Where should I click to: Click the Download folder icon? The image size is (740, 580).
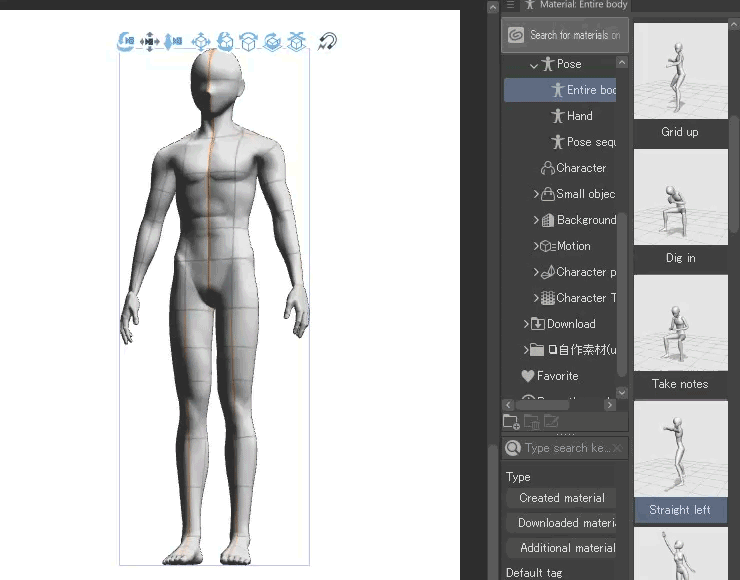point(538,324)
